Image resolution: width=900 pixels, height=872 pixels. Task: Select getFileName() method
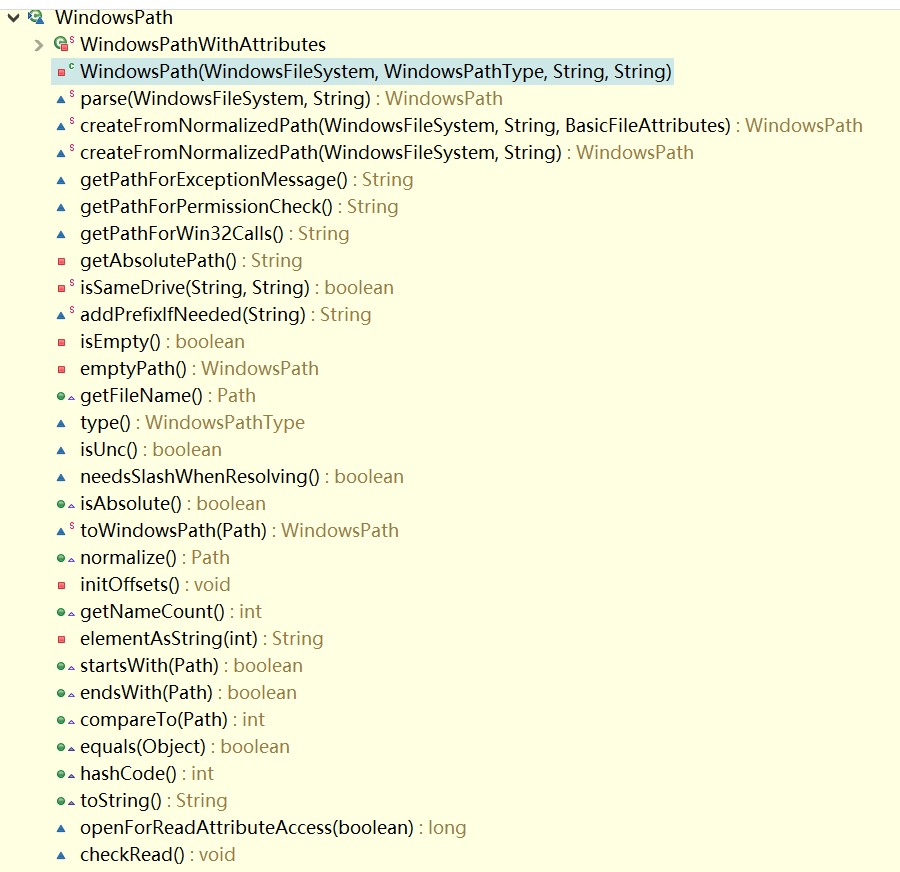pyautogui.click(x=168, y=396)
